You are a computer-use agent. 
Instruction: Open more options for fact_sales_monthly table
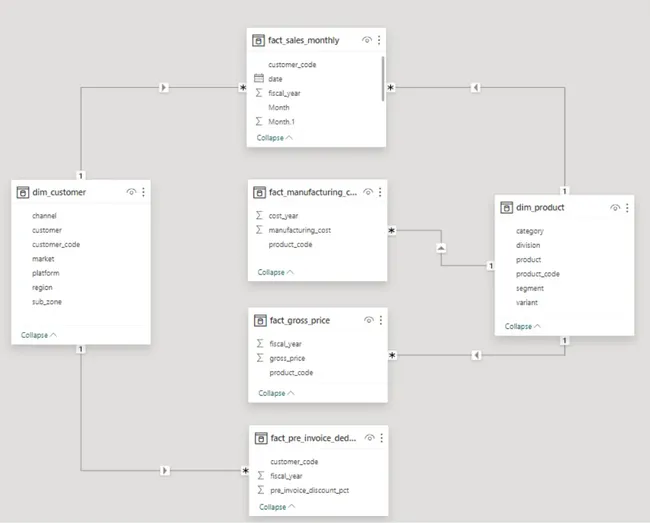pos(379,40)
